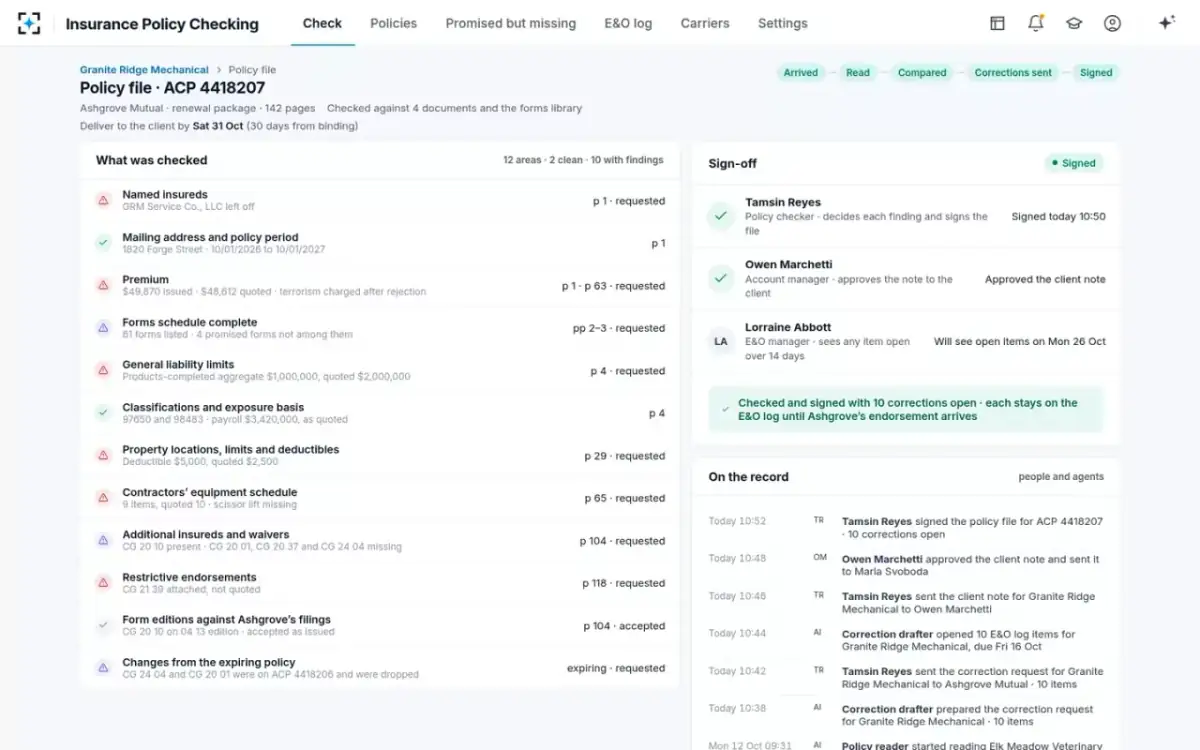Open the Policies tab
1200x750 pixels.
(x=394, y=23)
